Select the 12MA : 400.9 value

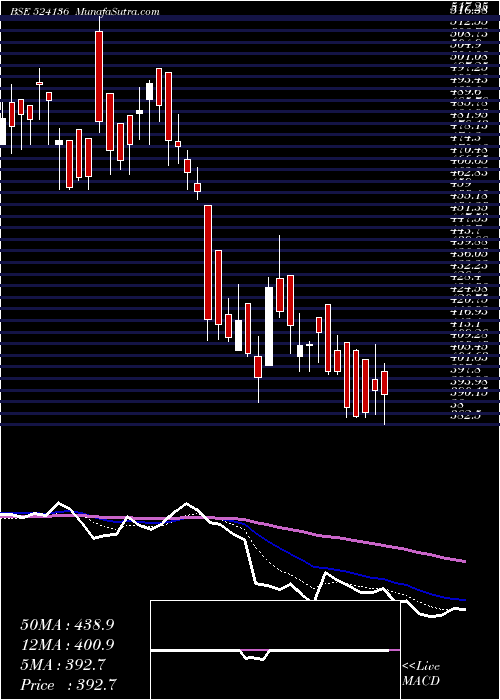pos(67,645)
